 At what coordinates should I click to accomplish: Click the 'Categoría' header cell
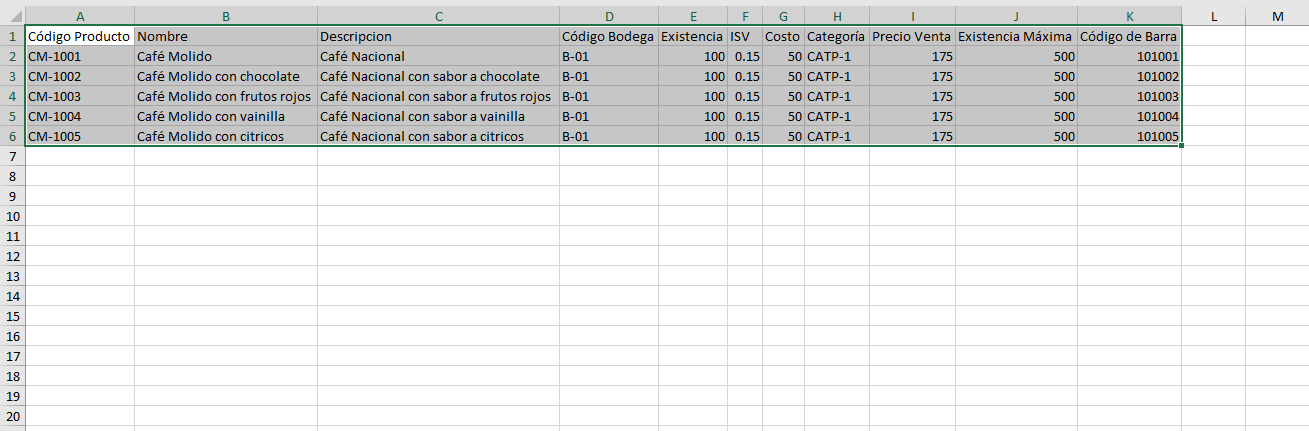[837, 36]
